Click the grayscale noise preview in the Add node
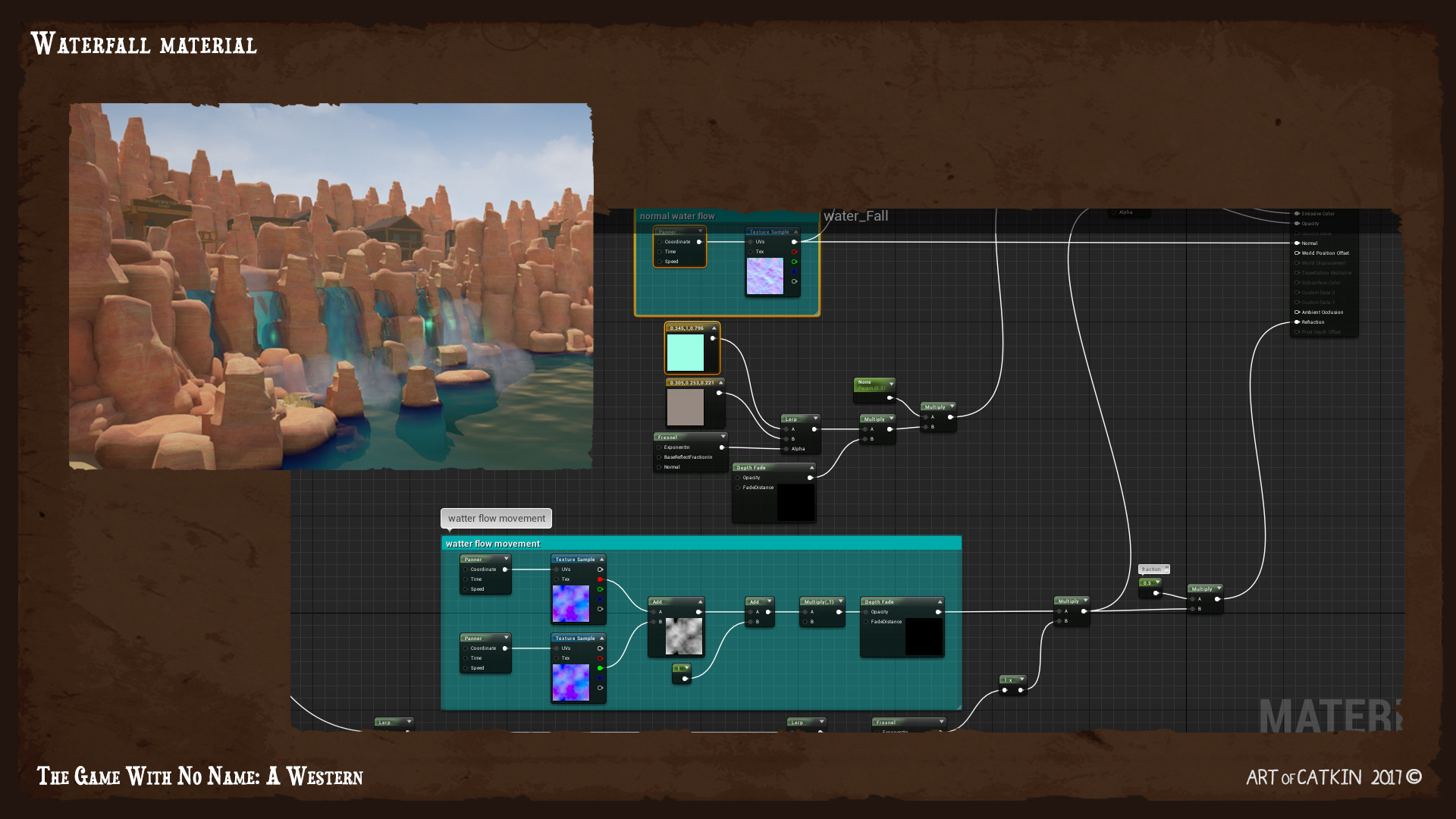 click(683, 636)
